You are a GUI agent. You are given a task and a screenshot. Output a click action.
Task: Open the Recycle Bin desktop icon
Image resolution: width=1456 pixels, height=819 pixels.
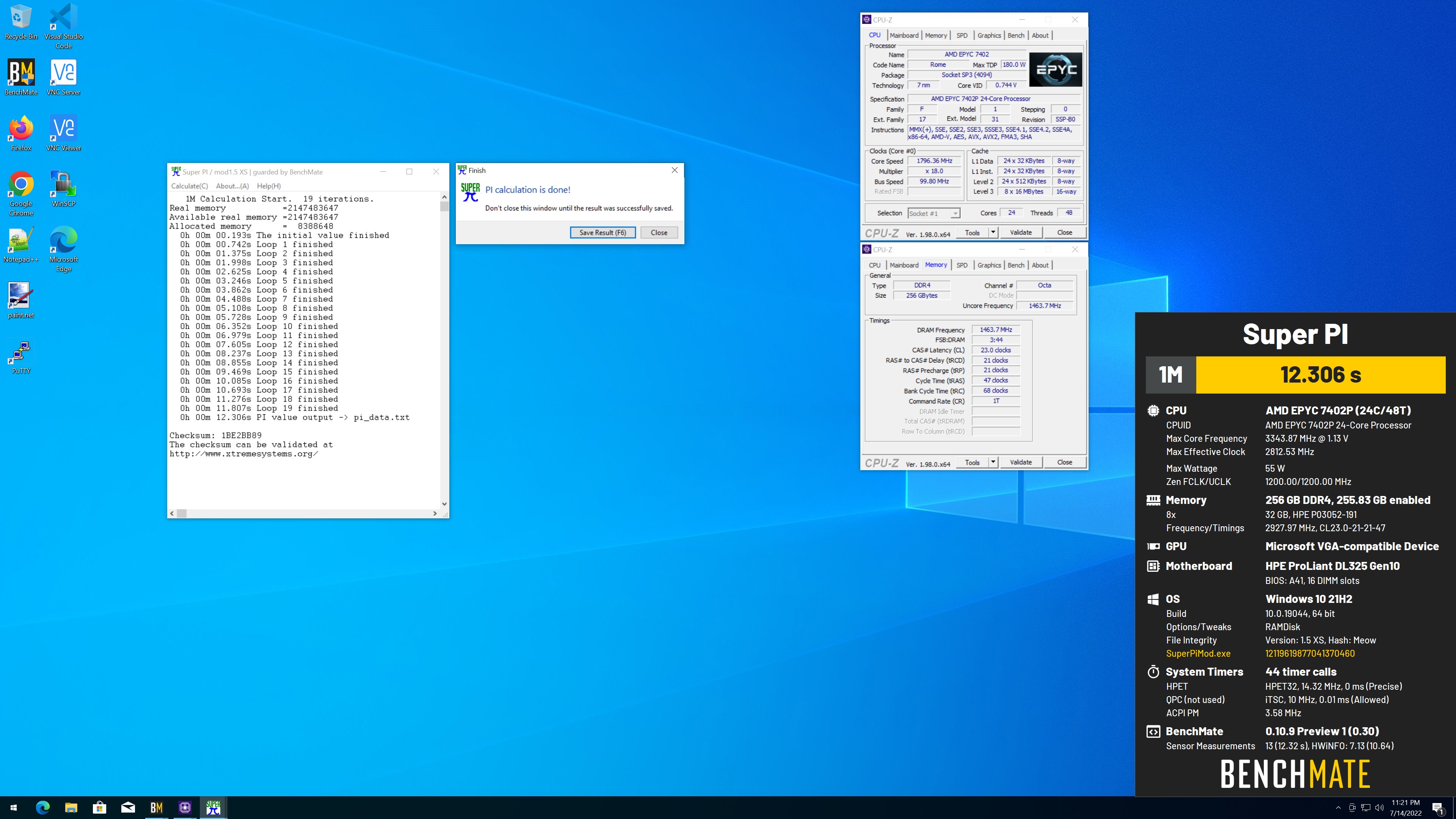21,23
